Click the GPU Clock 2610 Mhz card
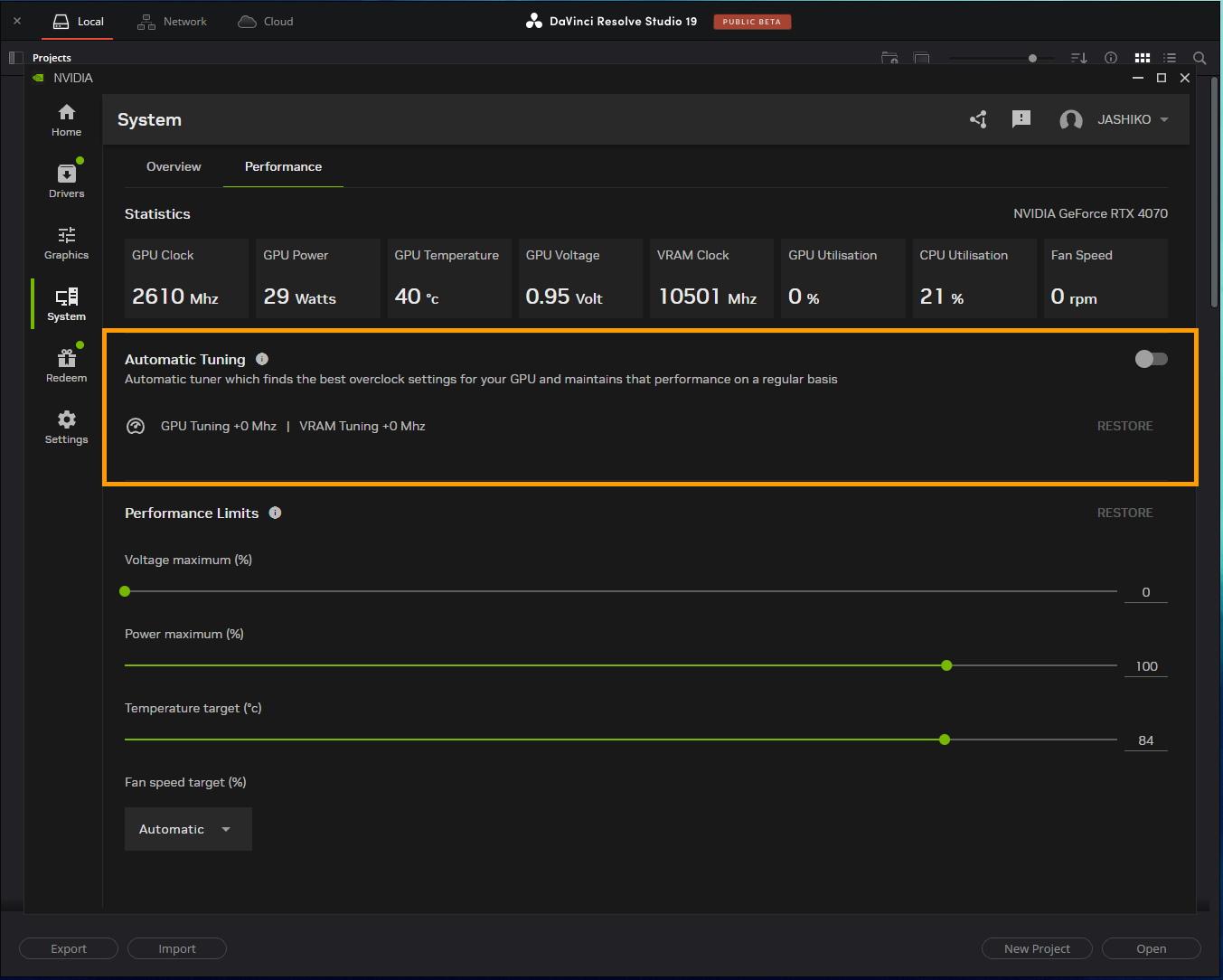 tap(186, 278)
